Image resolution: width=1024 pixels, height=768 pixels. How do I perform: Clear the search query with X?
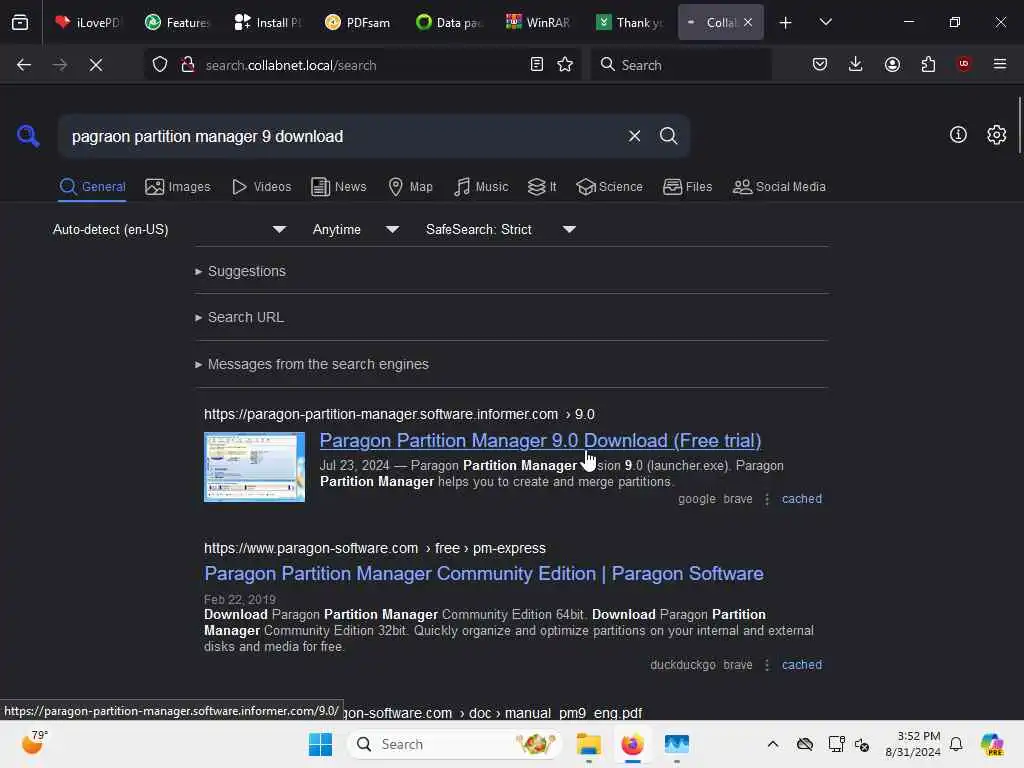(x=634, y=136)
